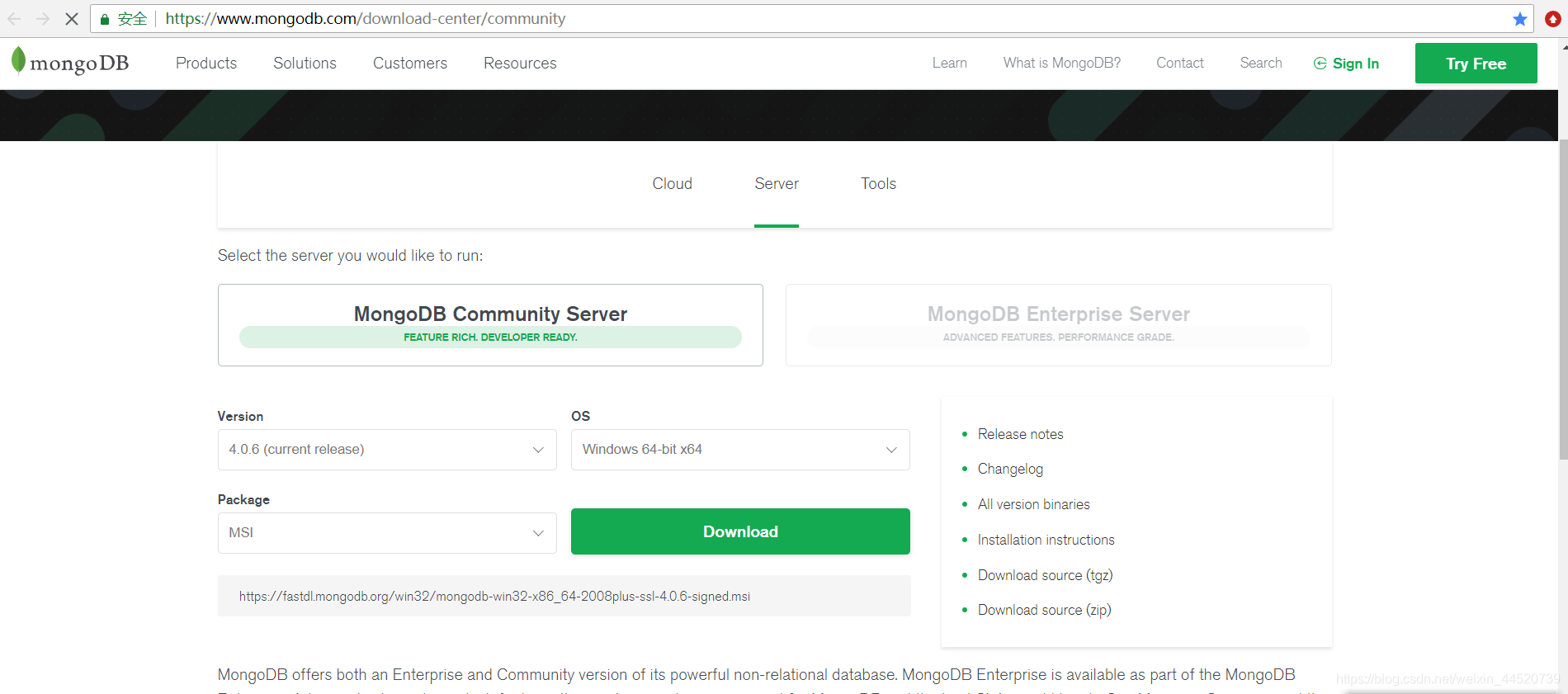The width and height of the screenshot is (1568, 694).
Task: Open All version binaries link
Action: click(x=1033, y=504)
